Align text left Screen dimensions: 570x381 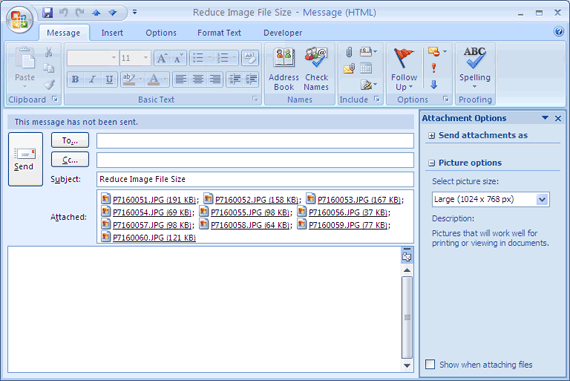pos(181,79)
